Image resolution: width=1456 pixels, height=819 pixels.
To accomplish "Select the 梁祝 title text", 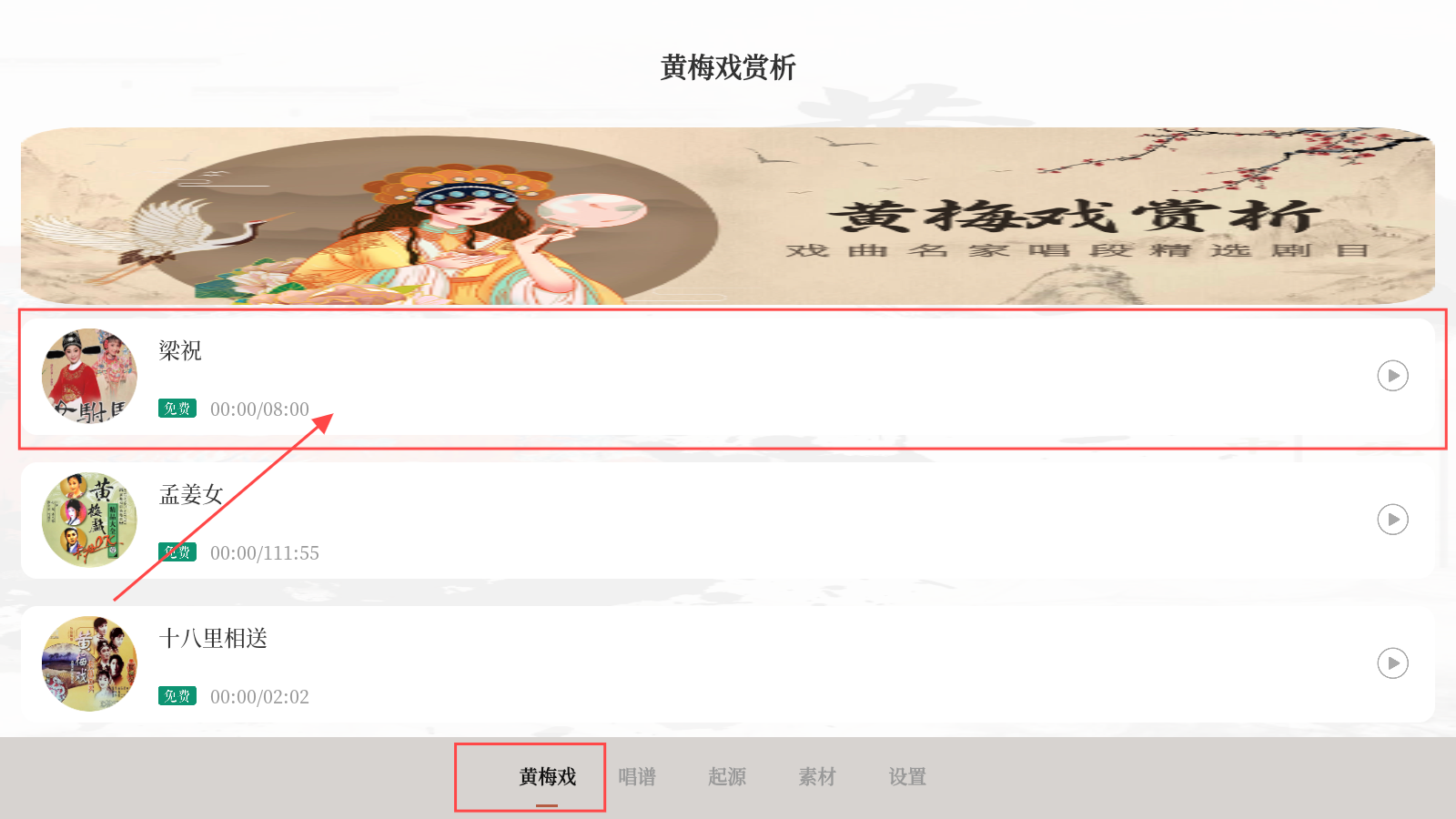I will pos(180,351).
